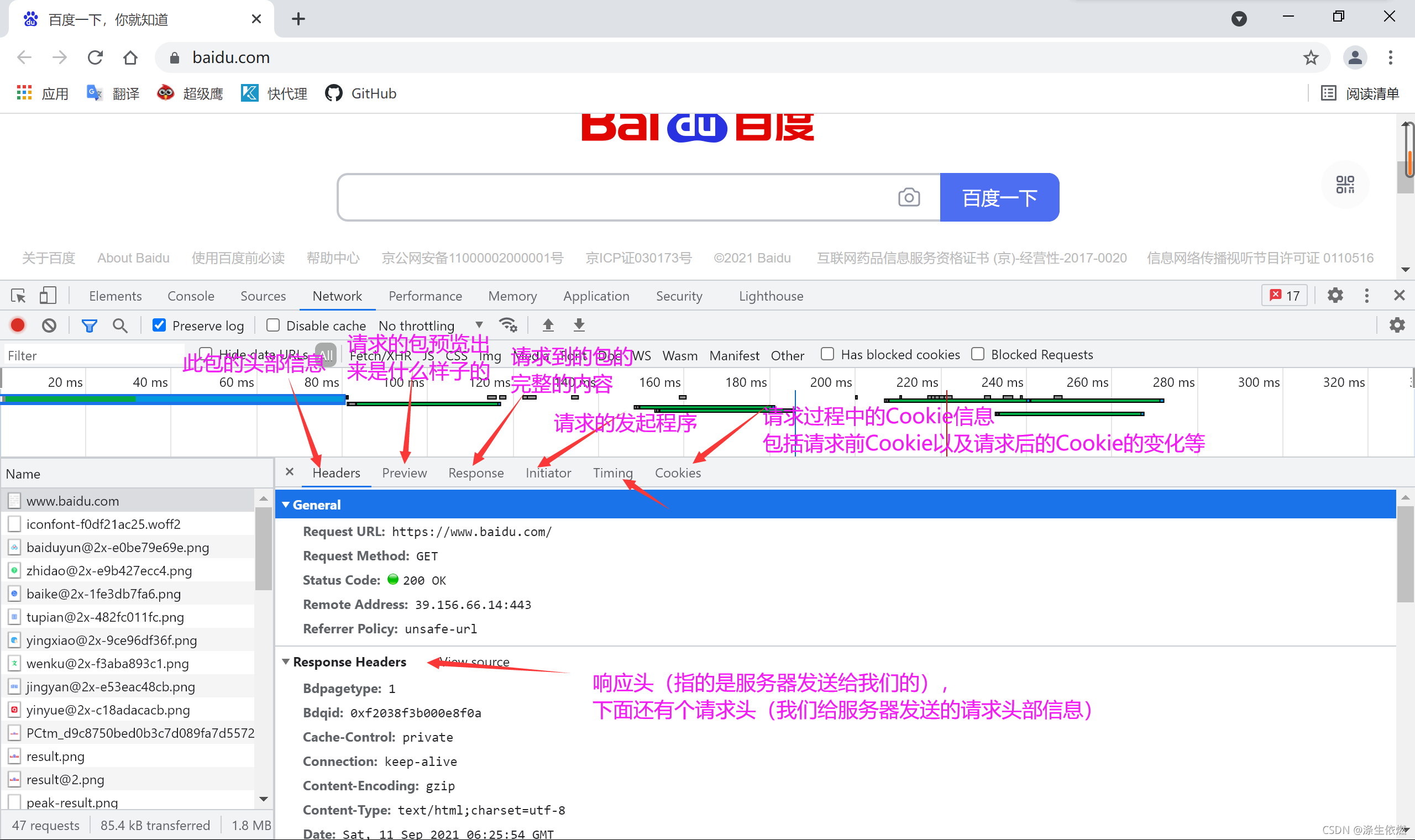Open the 应用 apps shortcut
Viewport: 1415px width, 840px height.
coord(43,93)
